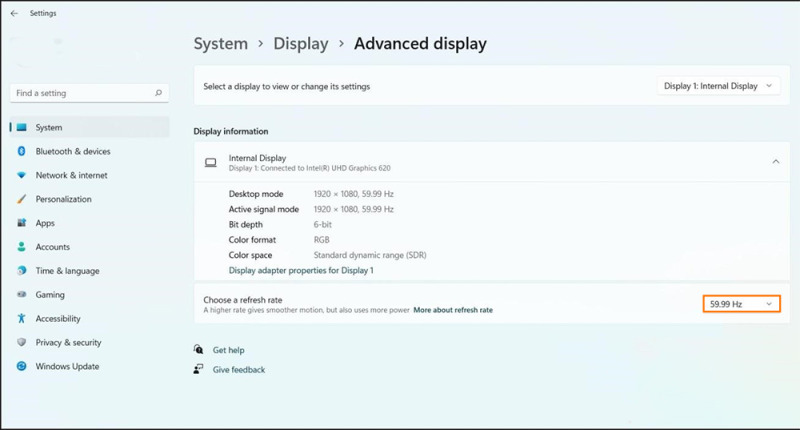This screenshot has height=430, width=800.
Task: Open Windows Update icon in sidebar
Action: pyautogui.click(x=21, y=367)
